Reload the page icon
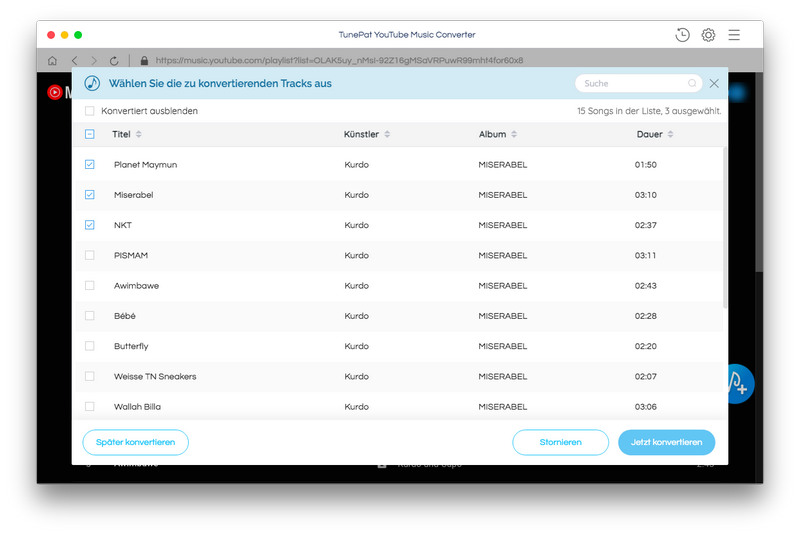Image resolution: width=800 pixels, height=536 pixels. tap(114, 61)
